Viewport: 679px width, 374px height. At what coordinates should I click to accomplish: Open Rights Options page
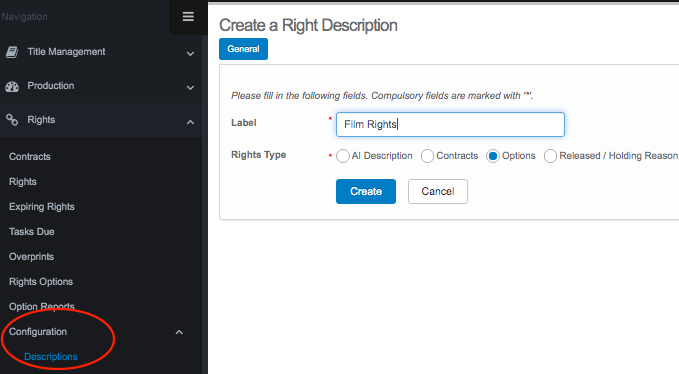click(x=41, y=282)
